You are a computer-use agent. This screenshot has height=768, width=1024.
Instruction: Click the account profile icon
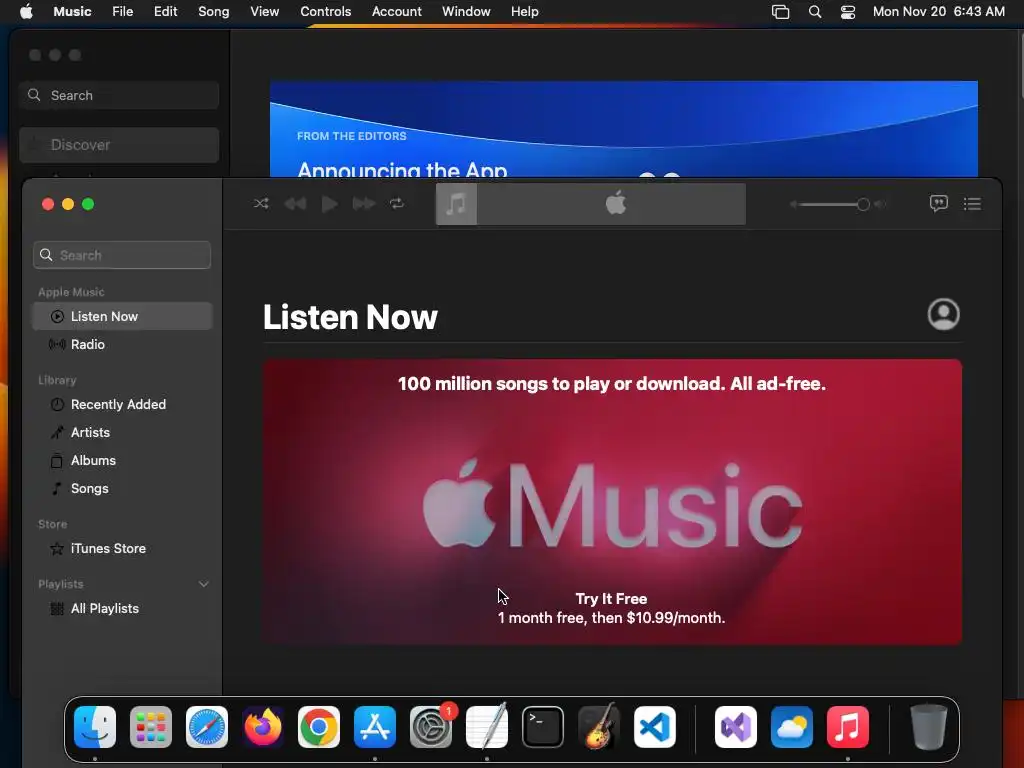tap(944, 315)
